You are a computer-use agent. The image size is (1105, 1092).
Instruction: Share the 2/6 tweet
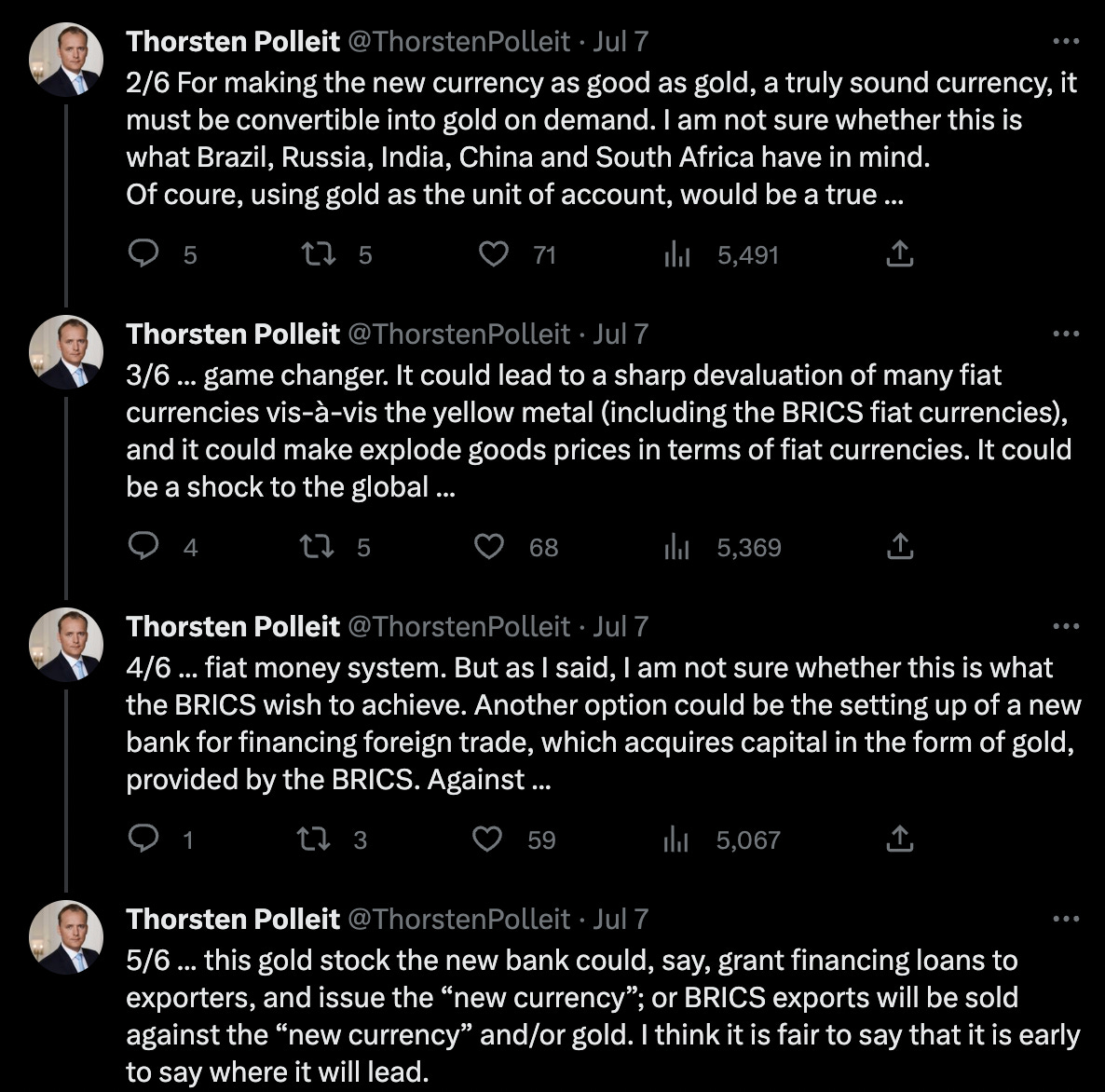898,253
